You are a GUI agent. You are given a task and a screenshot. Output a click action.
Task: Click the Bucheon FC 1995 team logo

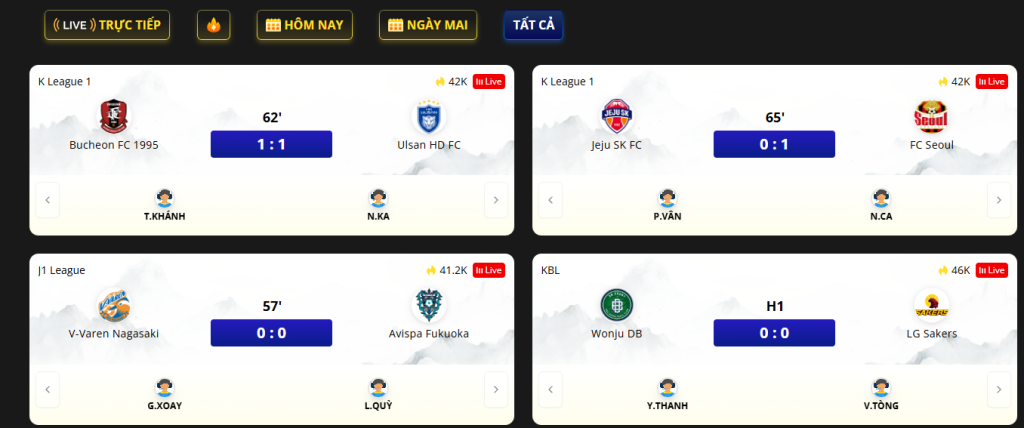click(x=114, y=117)
